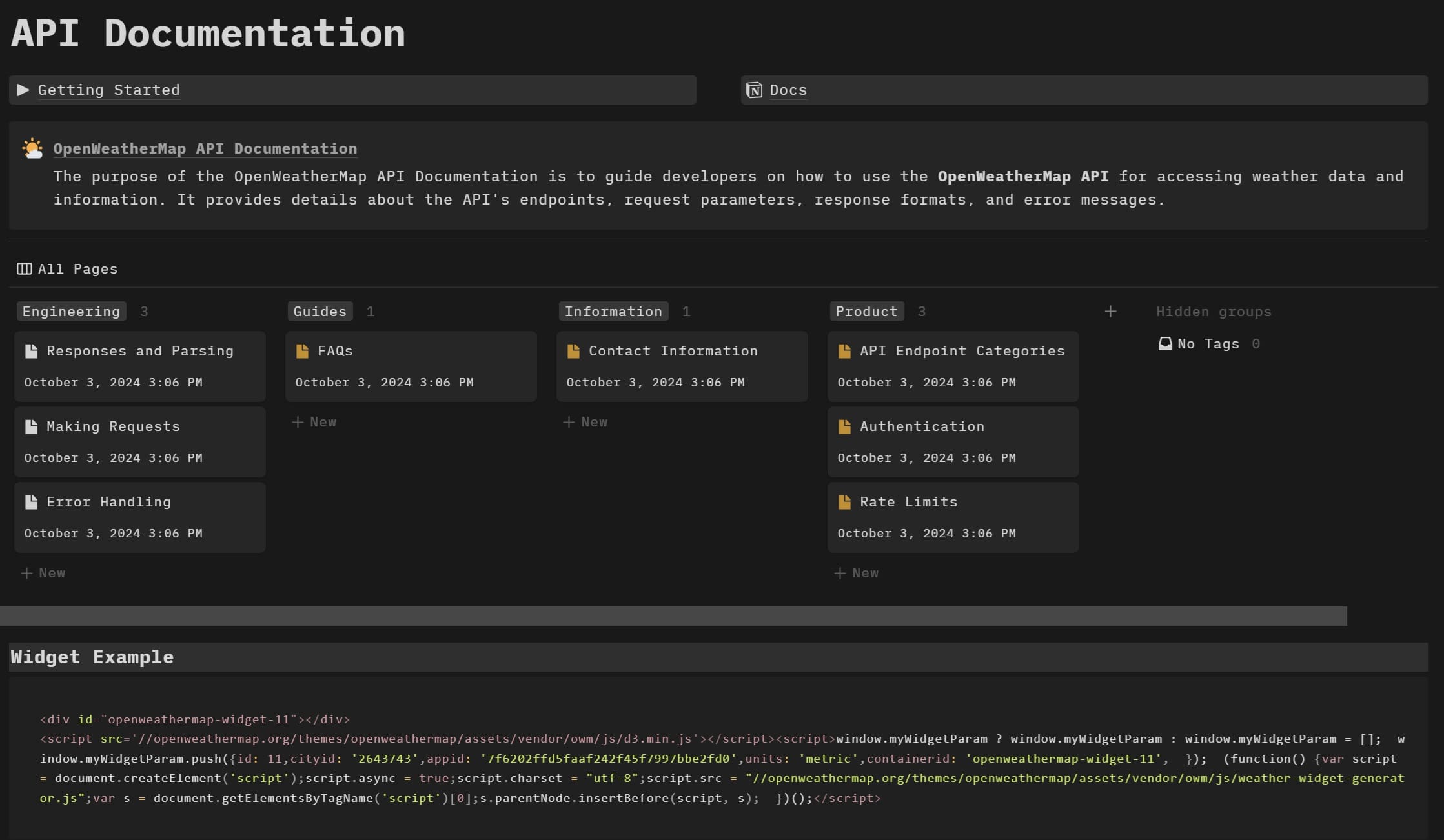The width and height of the screenshot is (1444, 840).
Task: Select the All Pages board view tab
Action: [67, 268]
